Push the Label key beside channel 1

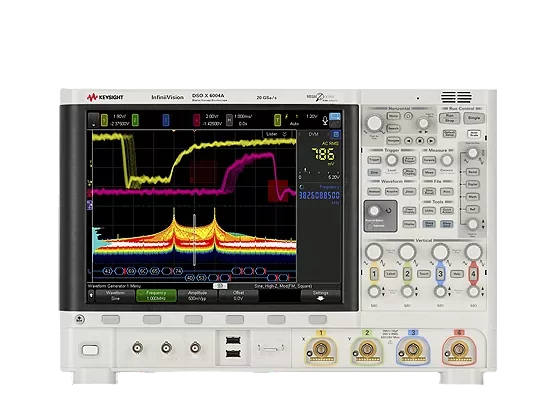tap(390, 274)
